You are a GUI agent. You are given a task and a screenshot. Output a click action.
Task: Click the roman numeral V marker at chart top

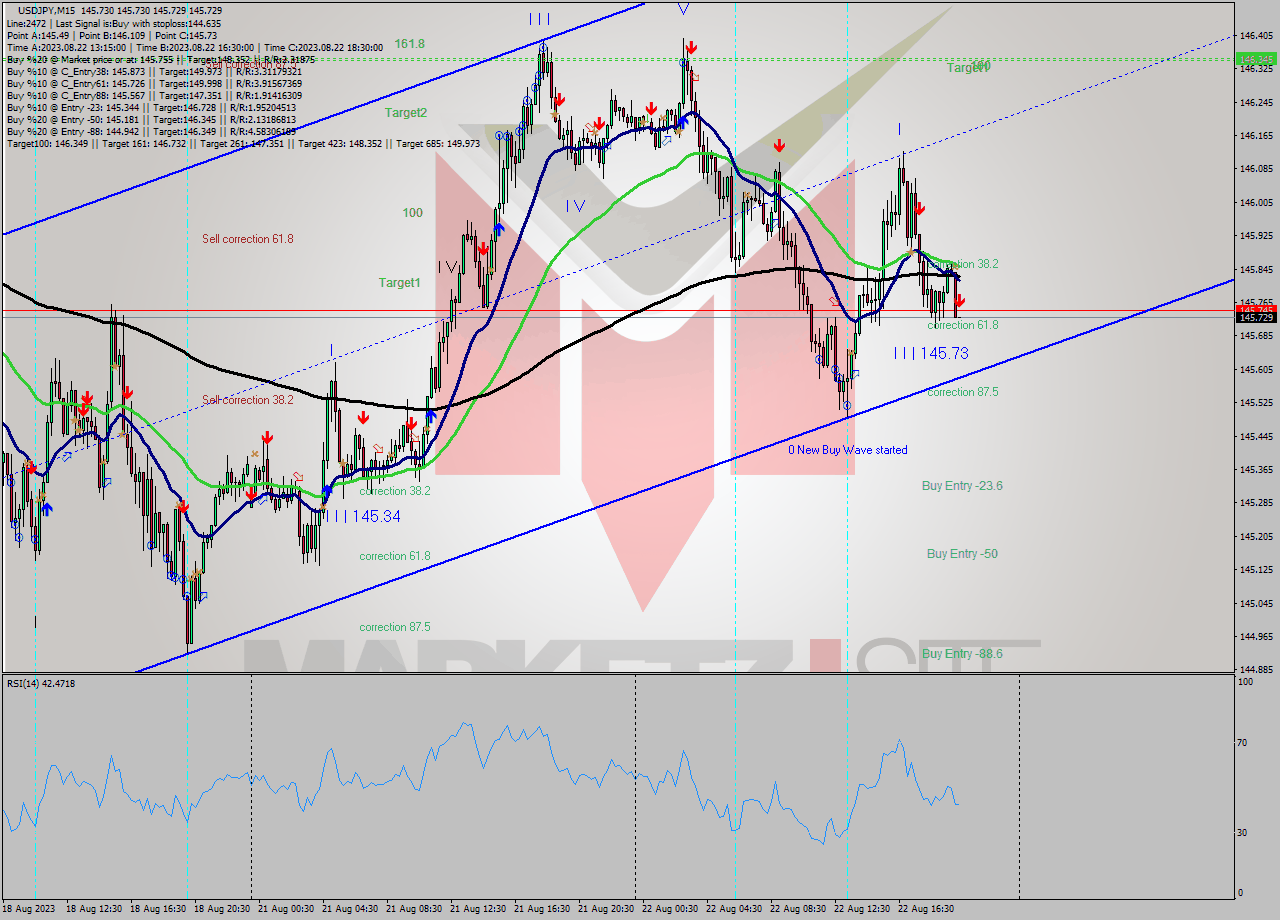(x=684, y=8)
